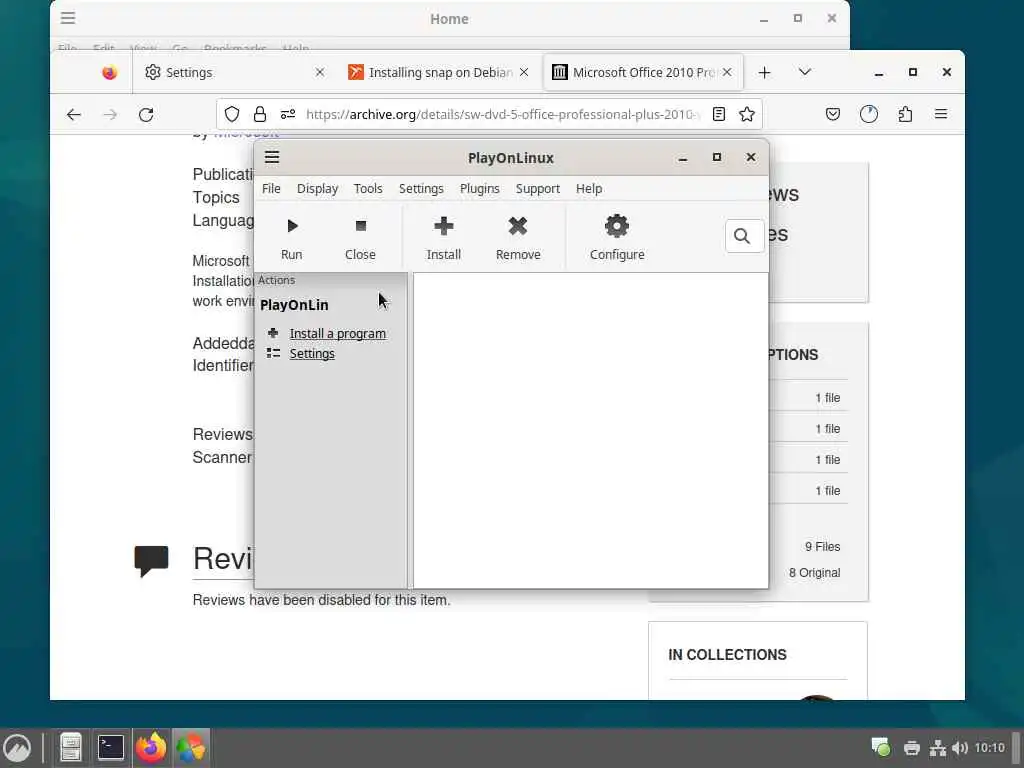Open a new Firefox tab
Image resolution: width=1024 pixels, height=768 pixels.
coord(764,72)
